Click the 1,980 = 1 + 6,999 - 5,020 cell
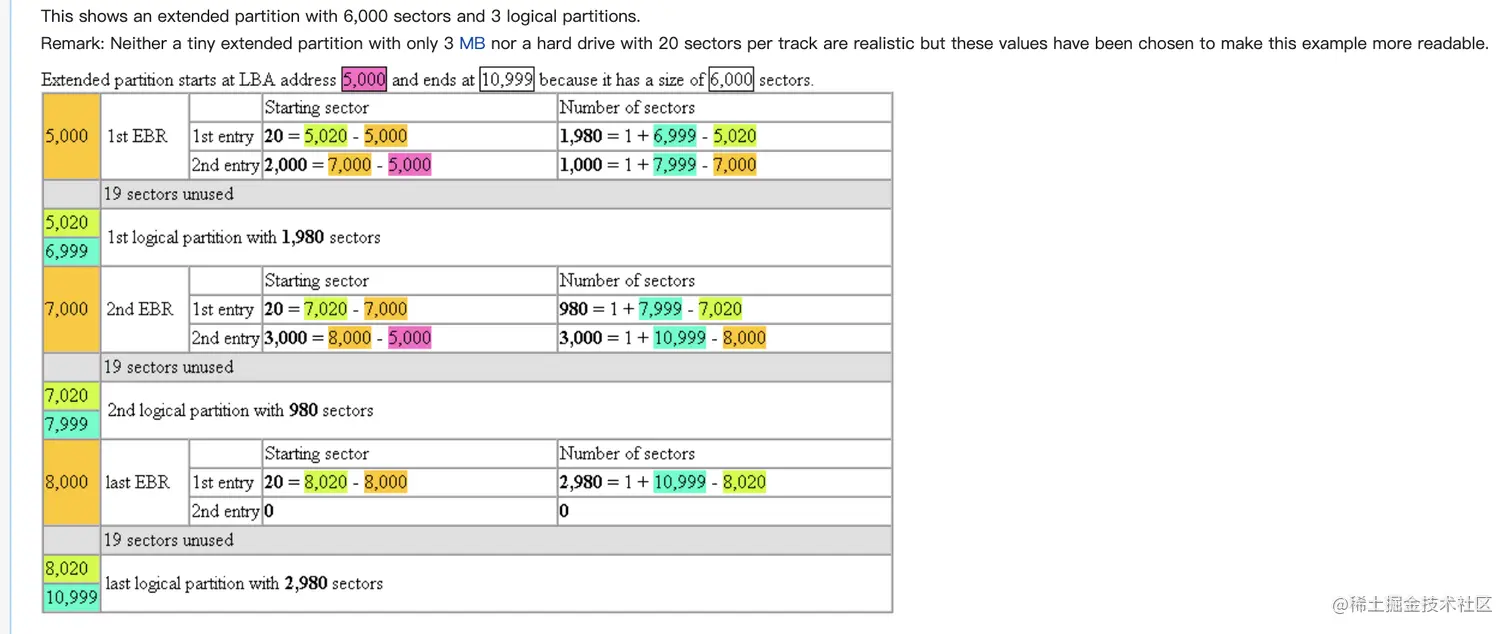 [724, 136]
